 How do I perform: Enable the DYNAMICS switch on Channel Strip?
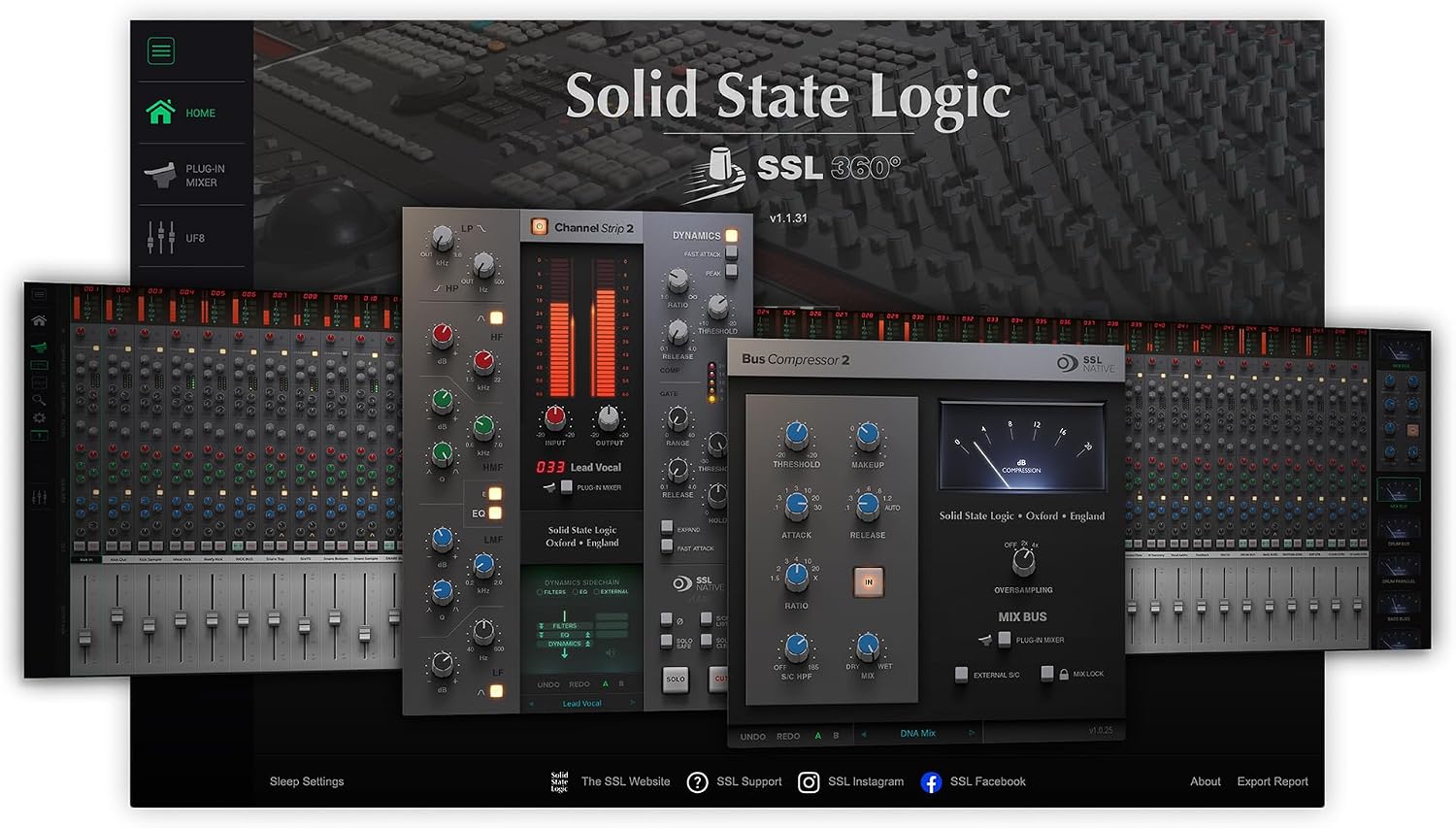(x=731, y=235)
